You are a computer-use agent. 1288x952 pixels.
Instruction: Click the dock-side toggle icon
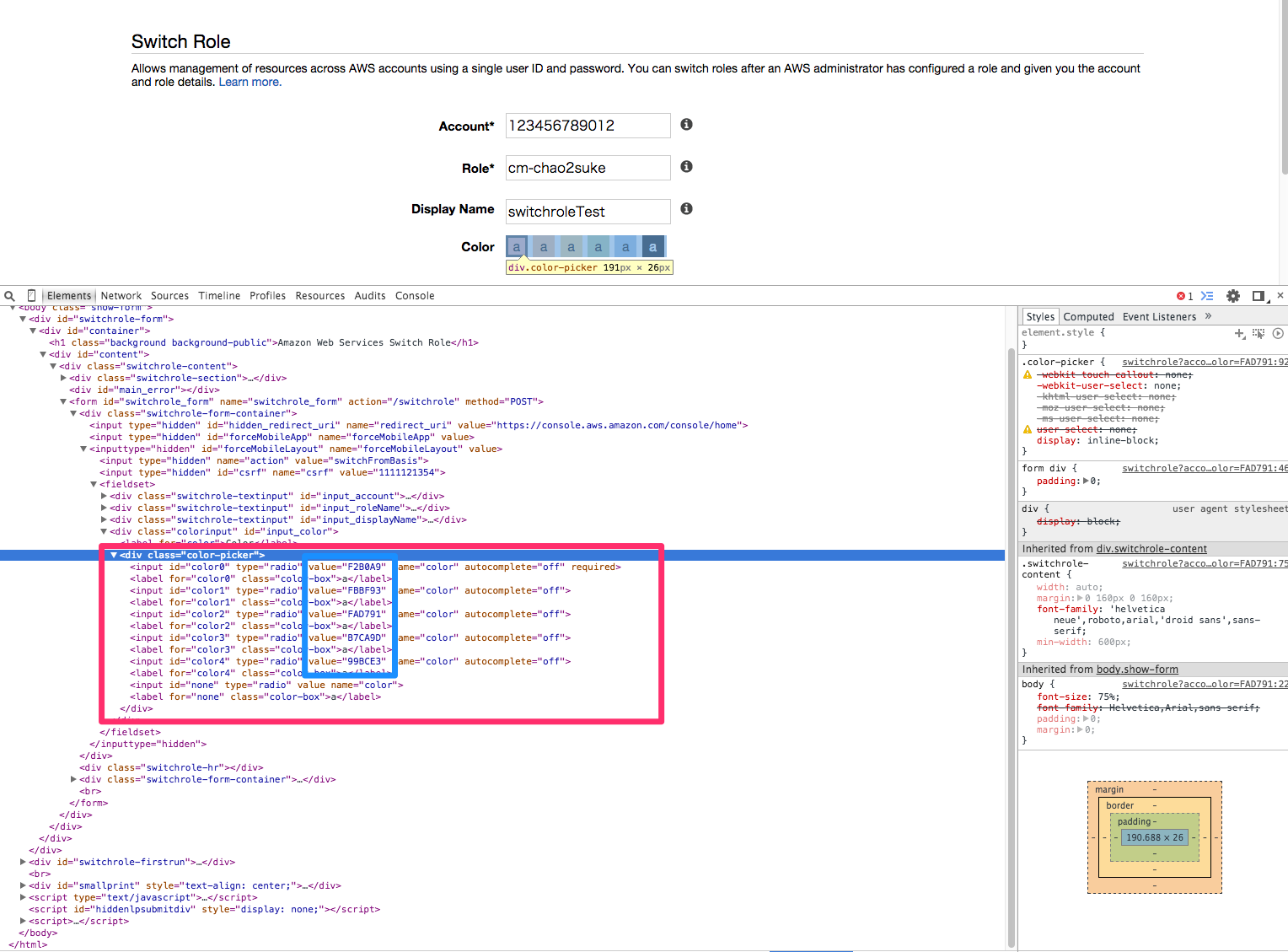1260,296
